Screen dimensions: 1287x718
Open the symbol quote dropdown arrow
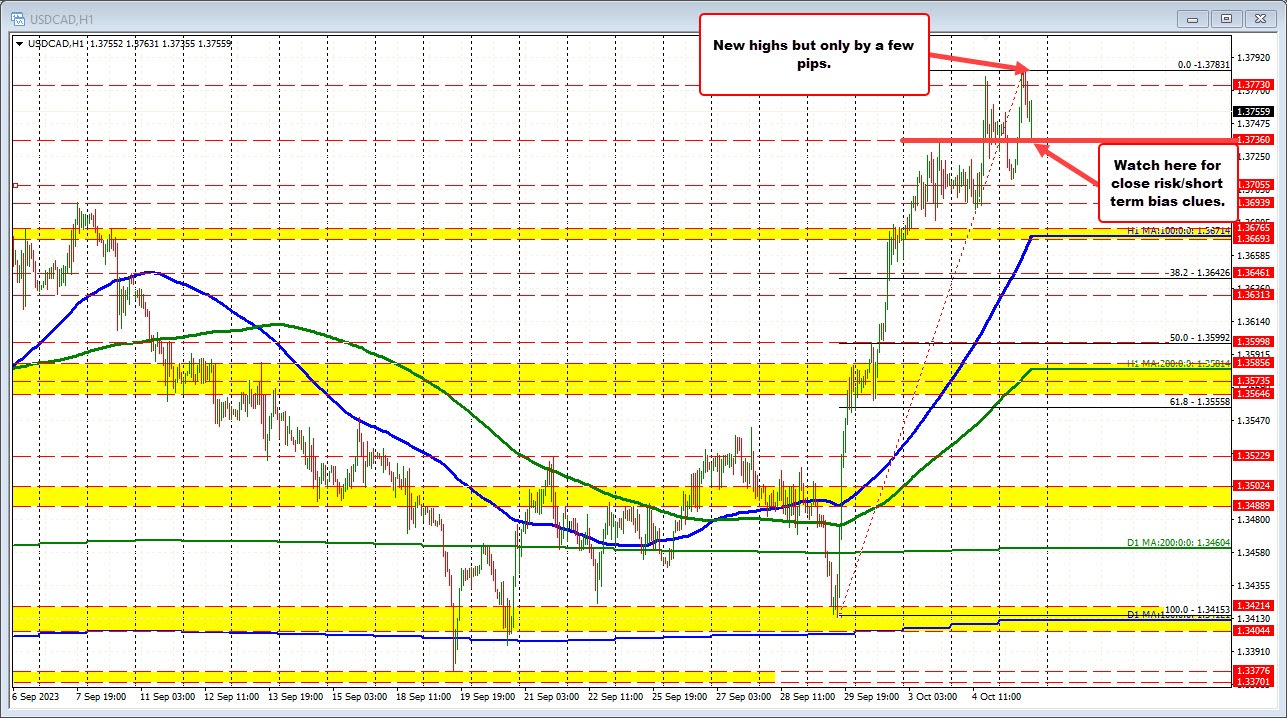pos(18,43)
